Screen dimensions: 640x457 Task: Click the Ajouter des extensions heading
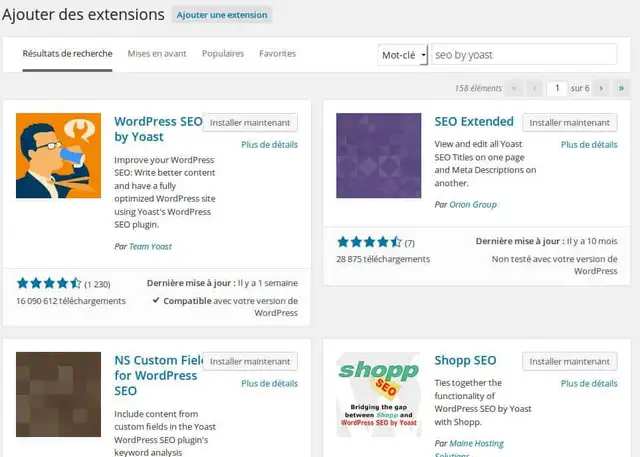(x=83, y=15)
